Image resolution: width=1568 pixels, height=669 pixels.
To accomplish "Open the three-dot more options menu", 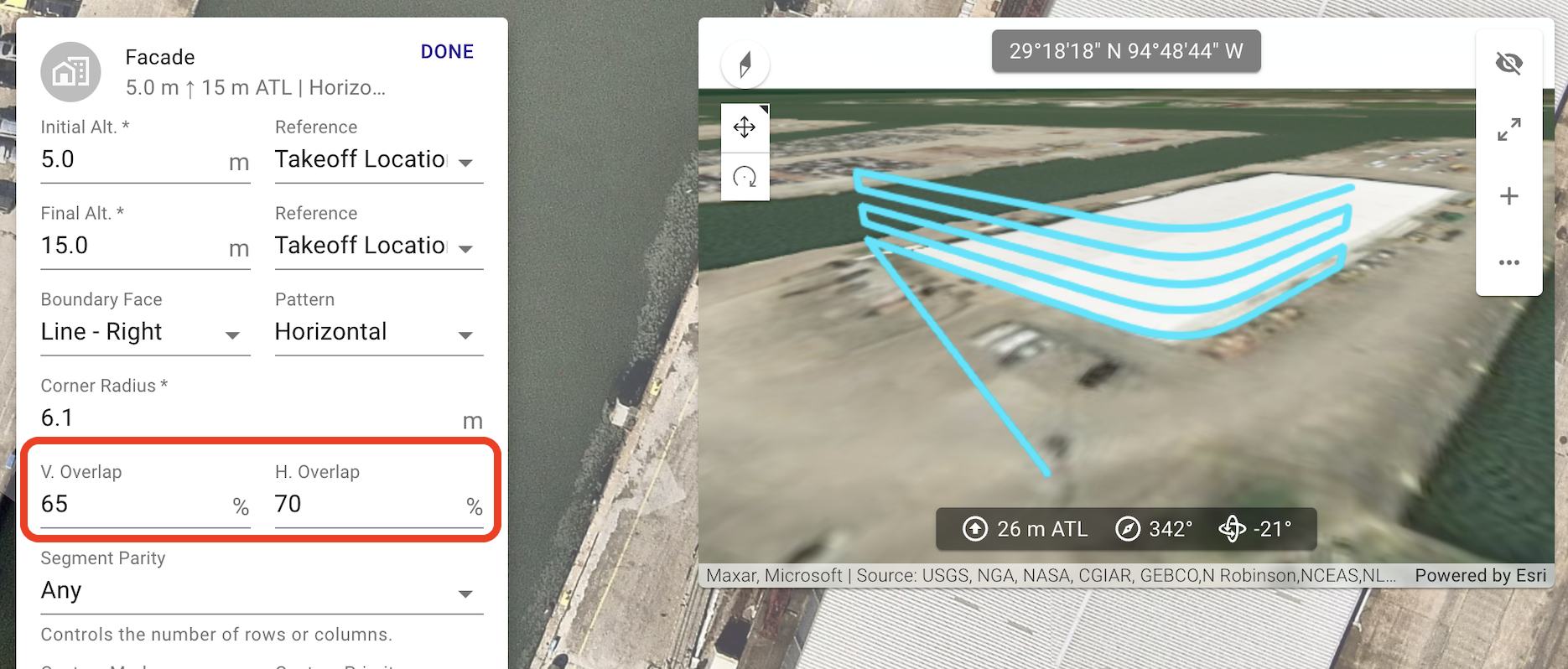I will [x=1508, y=262].
